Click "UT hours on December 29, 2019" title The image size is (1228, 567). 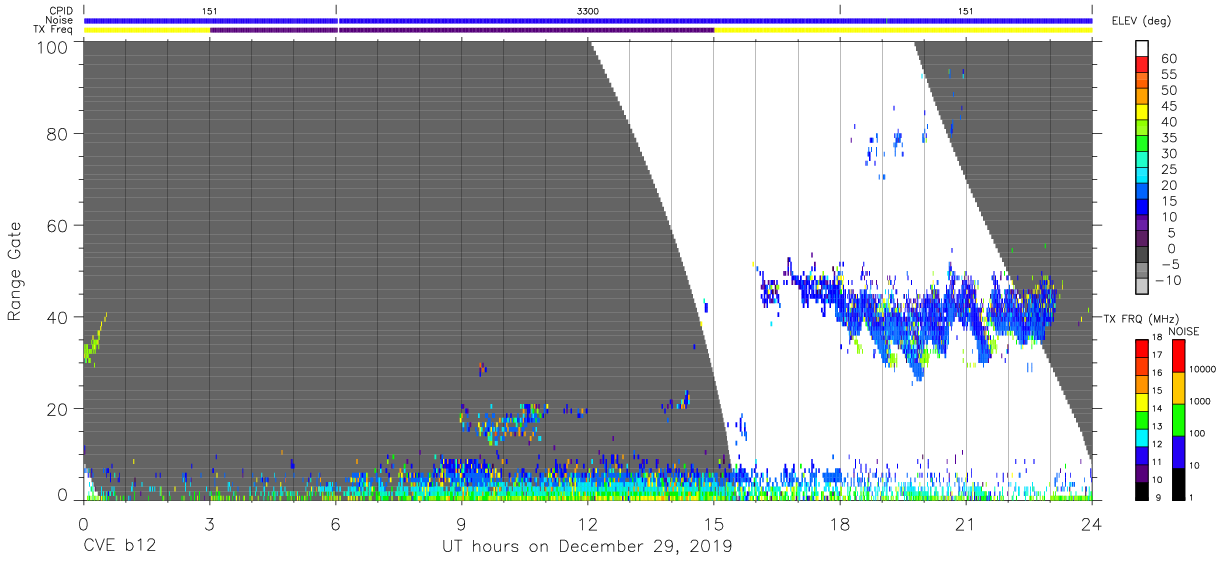pyautogui.click(x=587, y=547)
